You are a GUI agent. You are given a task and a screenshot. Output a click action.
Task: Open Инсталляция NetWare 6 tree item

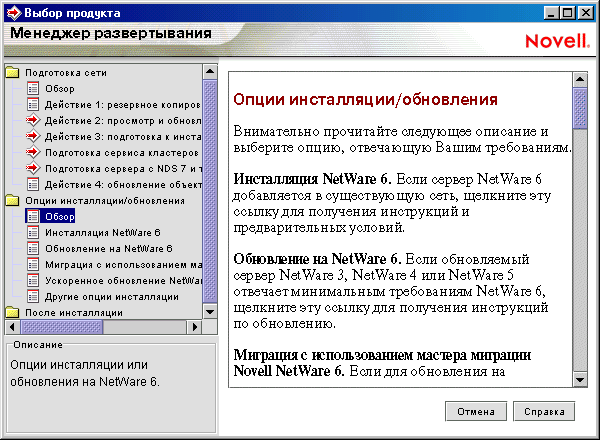[x=103, y=233]
